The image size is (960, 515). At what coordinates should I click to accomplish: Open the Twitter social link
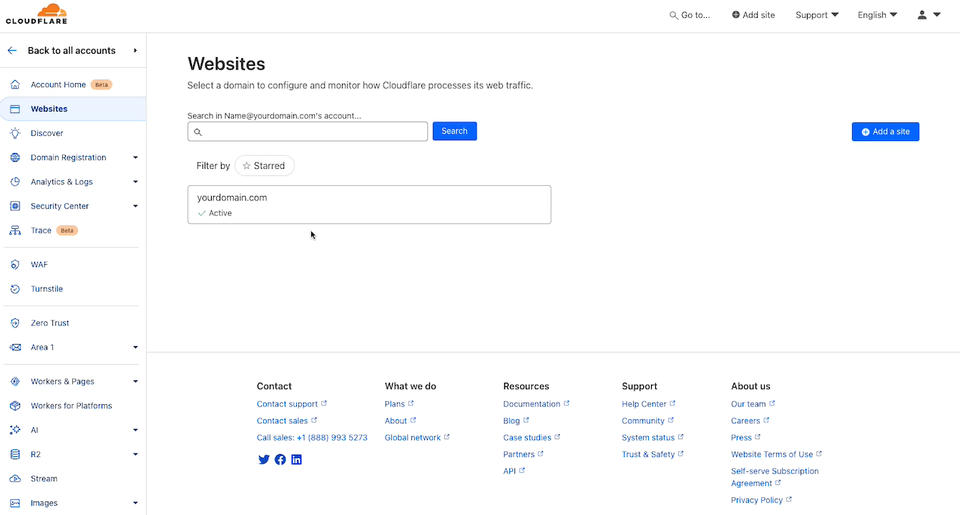click(x=264, y=459)
